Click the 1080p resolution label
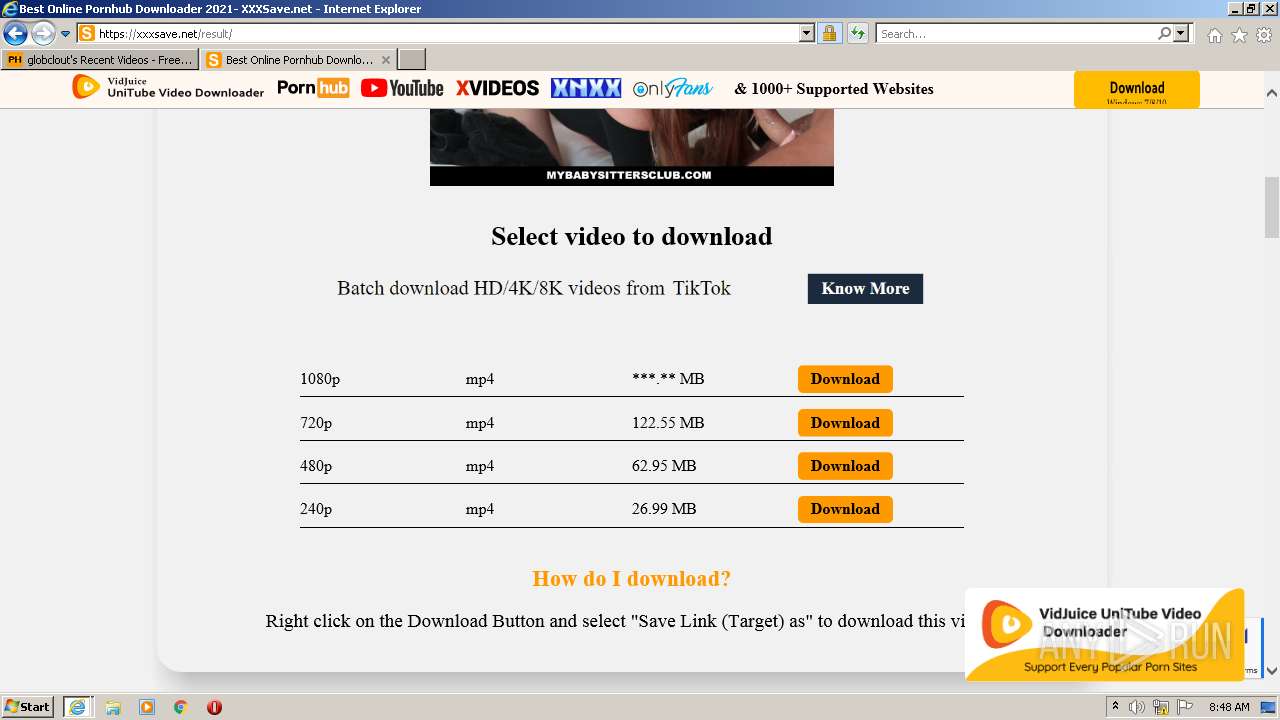The height and width of the screenshot is (720, 1280). coord(320,379)
